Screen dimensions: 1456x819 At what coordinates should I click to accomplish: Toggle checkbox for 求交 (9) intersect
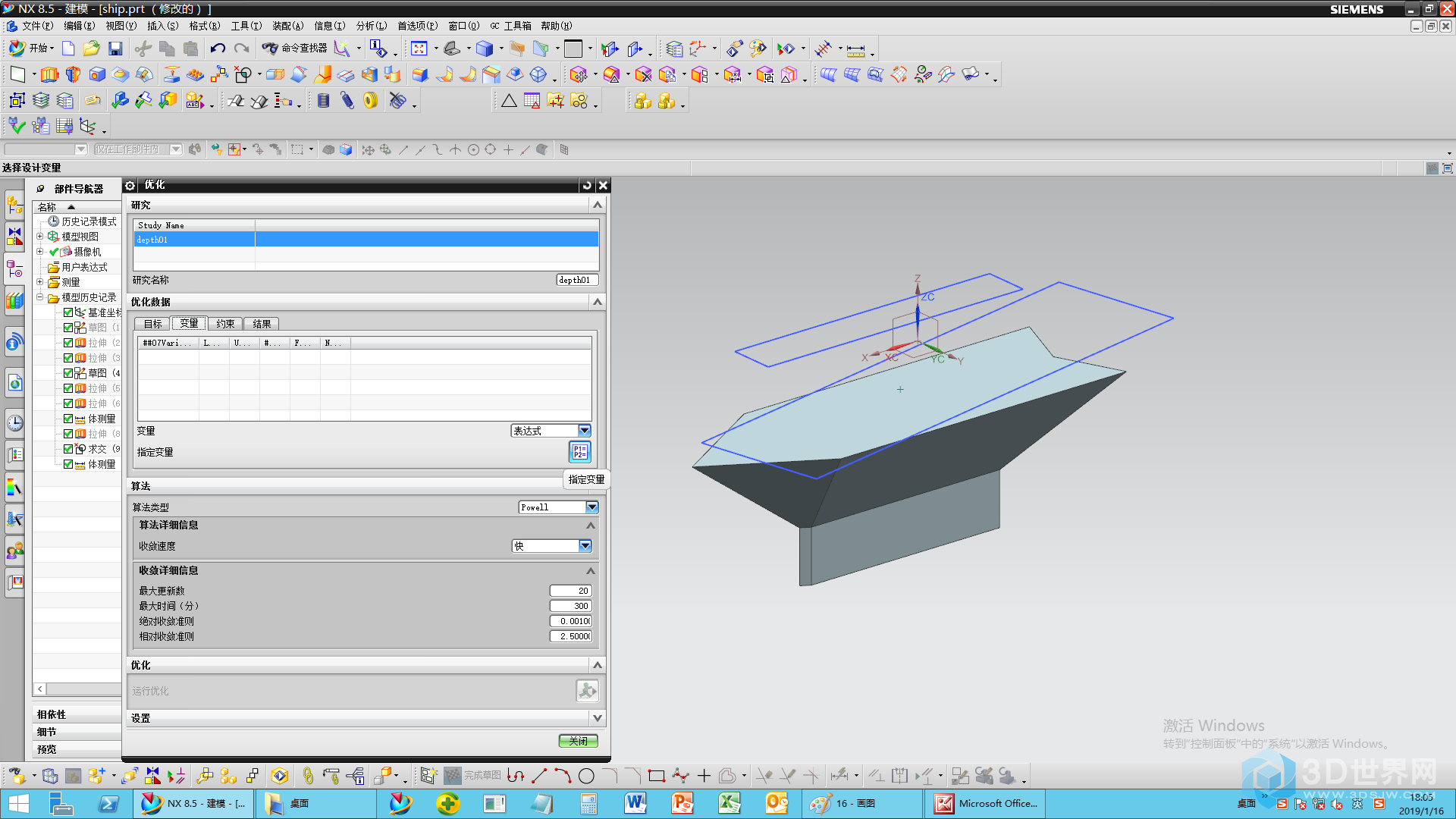tap(68, 449)
